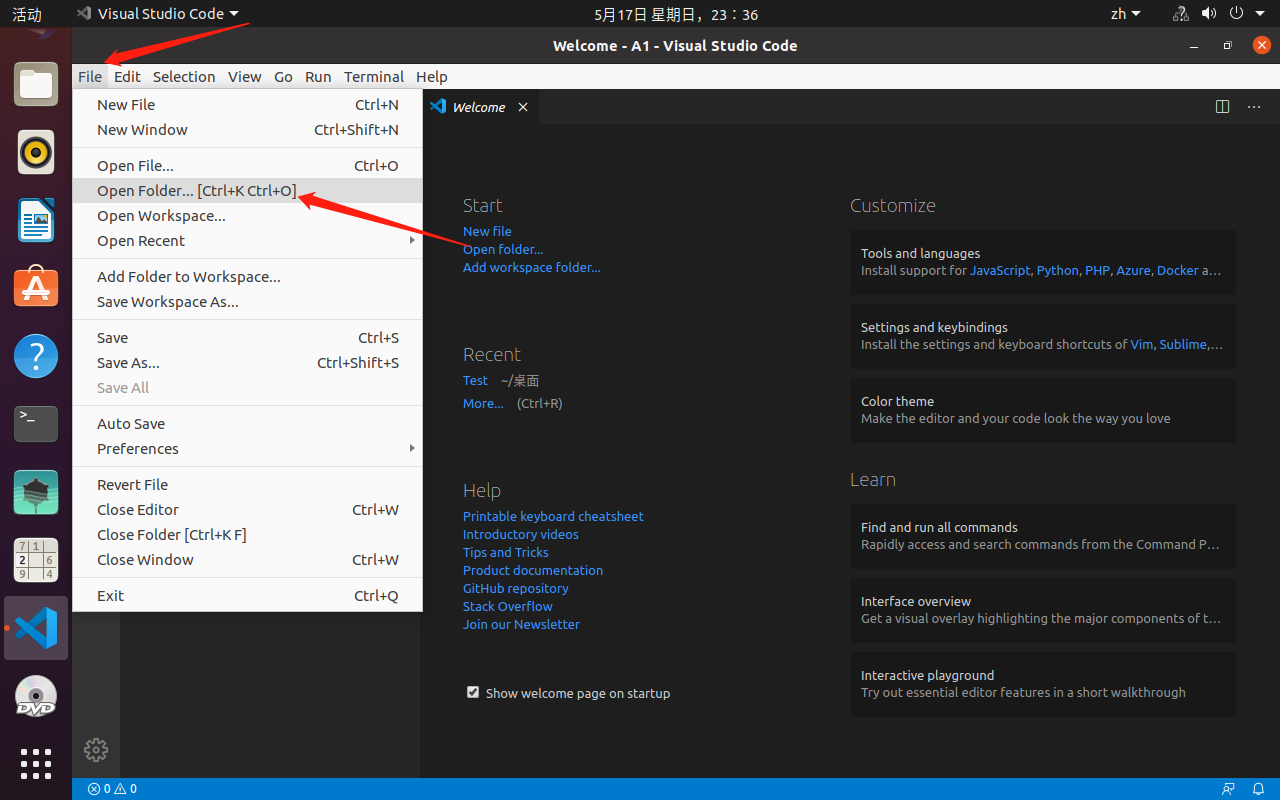1280x800 pixels.
Task: Close the Welcome tab
Action: [523, 107]
